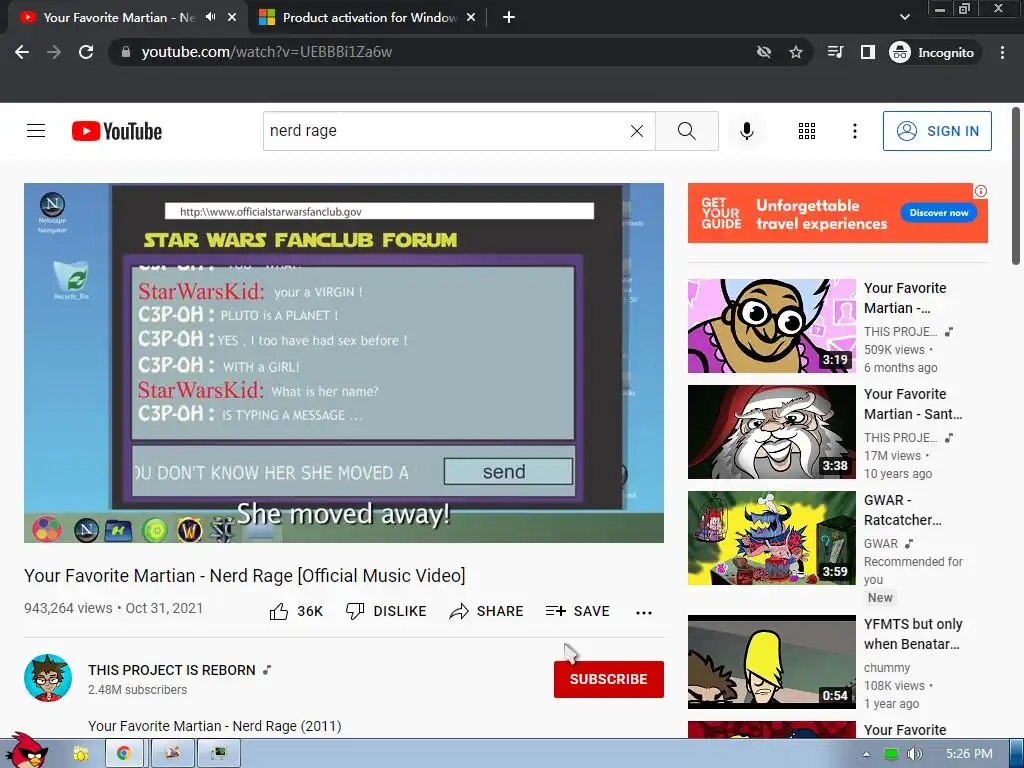Viewport: 1024px width, 768px height.
Task: Close the Product activation tab
Action: (471, 18)
